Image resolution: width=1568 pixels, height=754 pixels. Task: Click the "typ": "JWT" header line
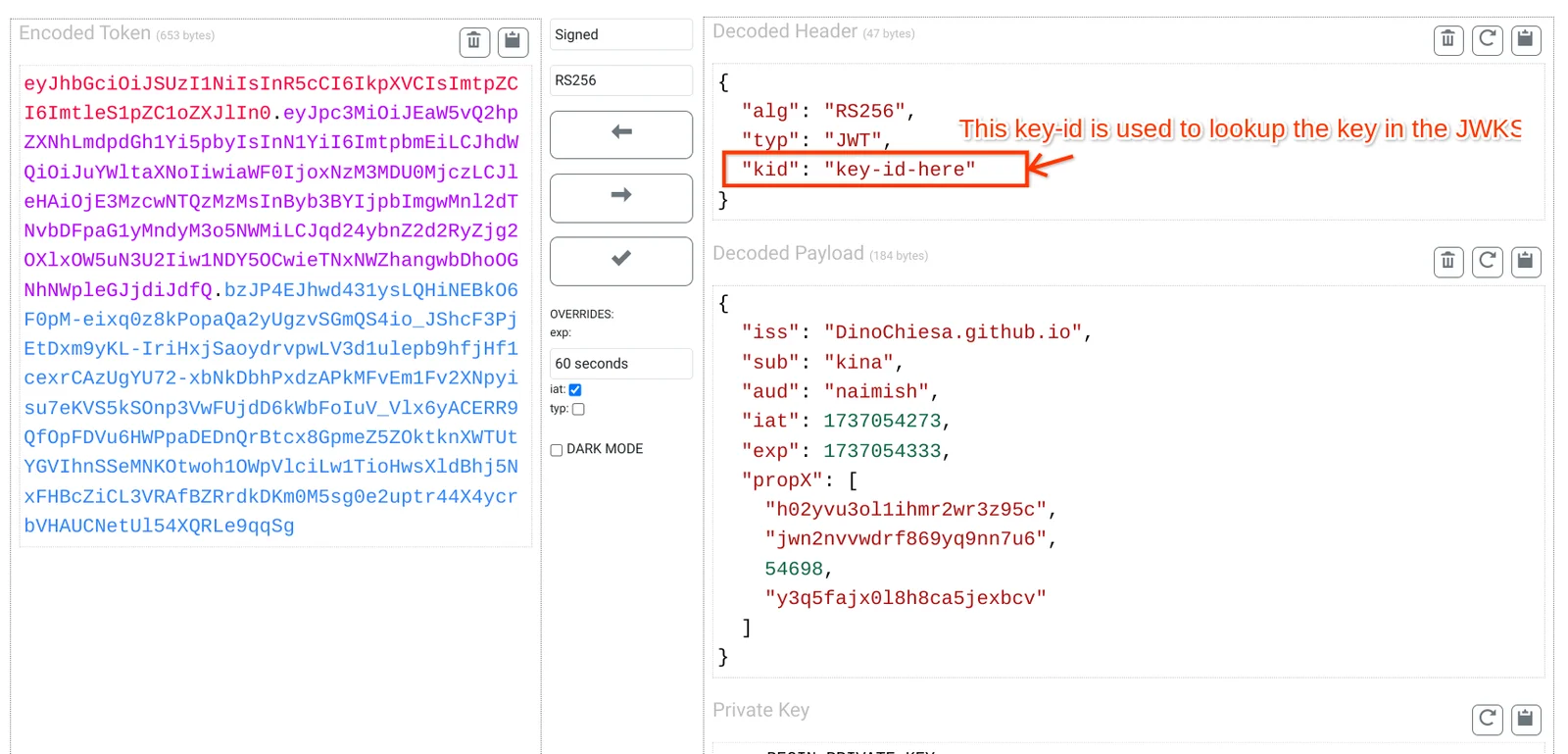816,140
